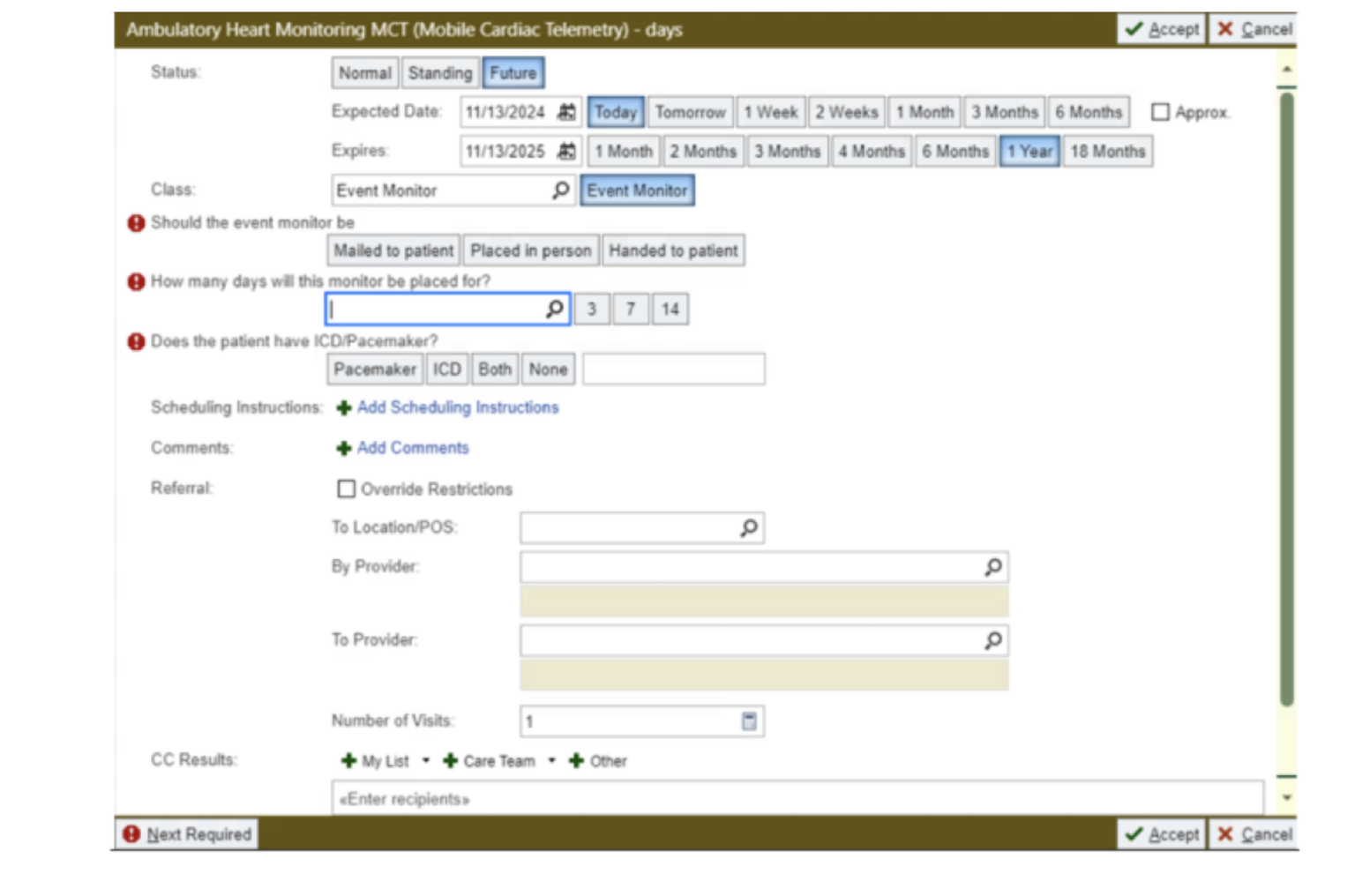Expand the Care Team dropdown arrow
Image resolution: width=1355 pixels, height=896 pixels.
point(552,760)
